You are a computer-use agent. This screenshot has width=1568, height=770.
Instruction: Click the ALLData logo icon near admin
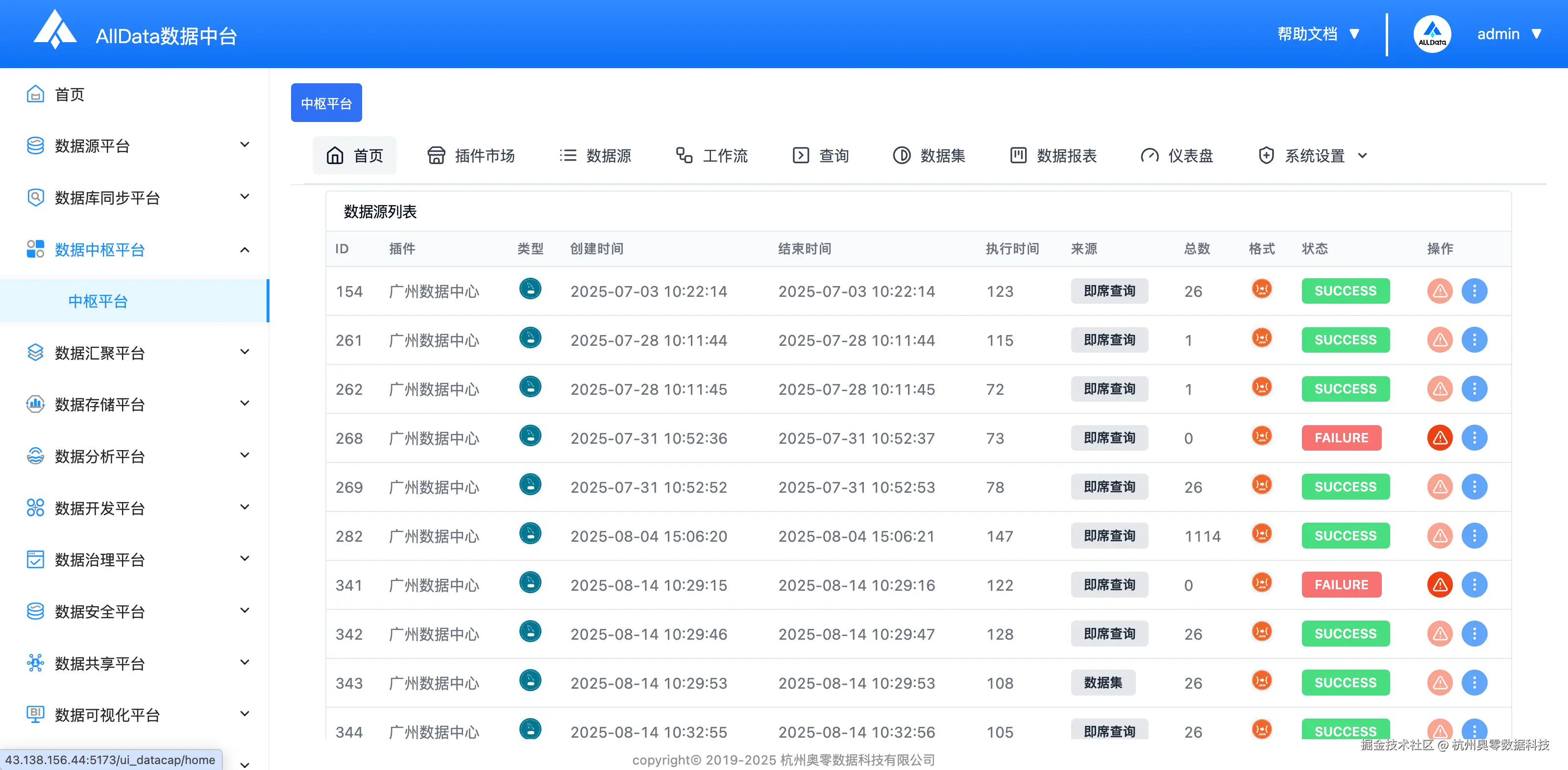1432,33
